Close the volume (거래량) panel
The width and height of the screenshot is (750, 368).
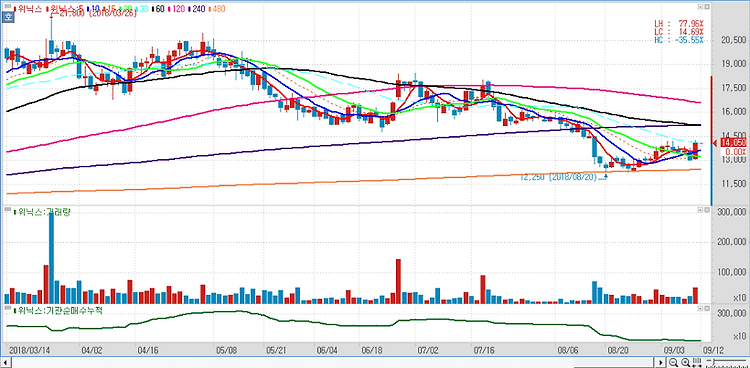click(706, 210)
